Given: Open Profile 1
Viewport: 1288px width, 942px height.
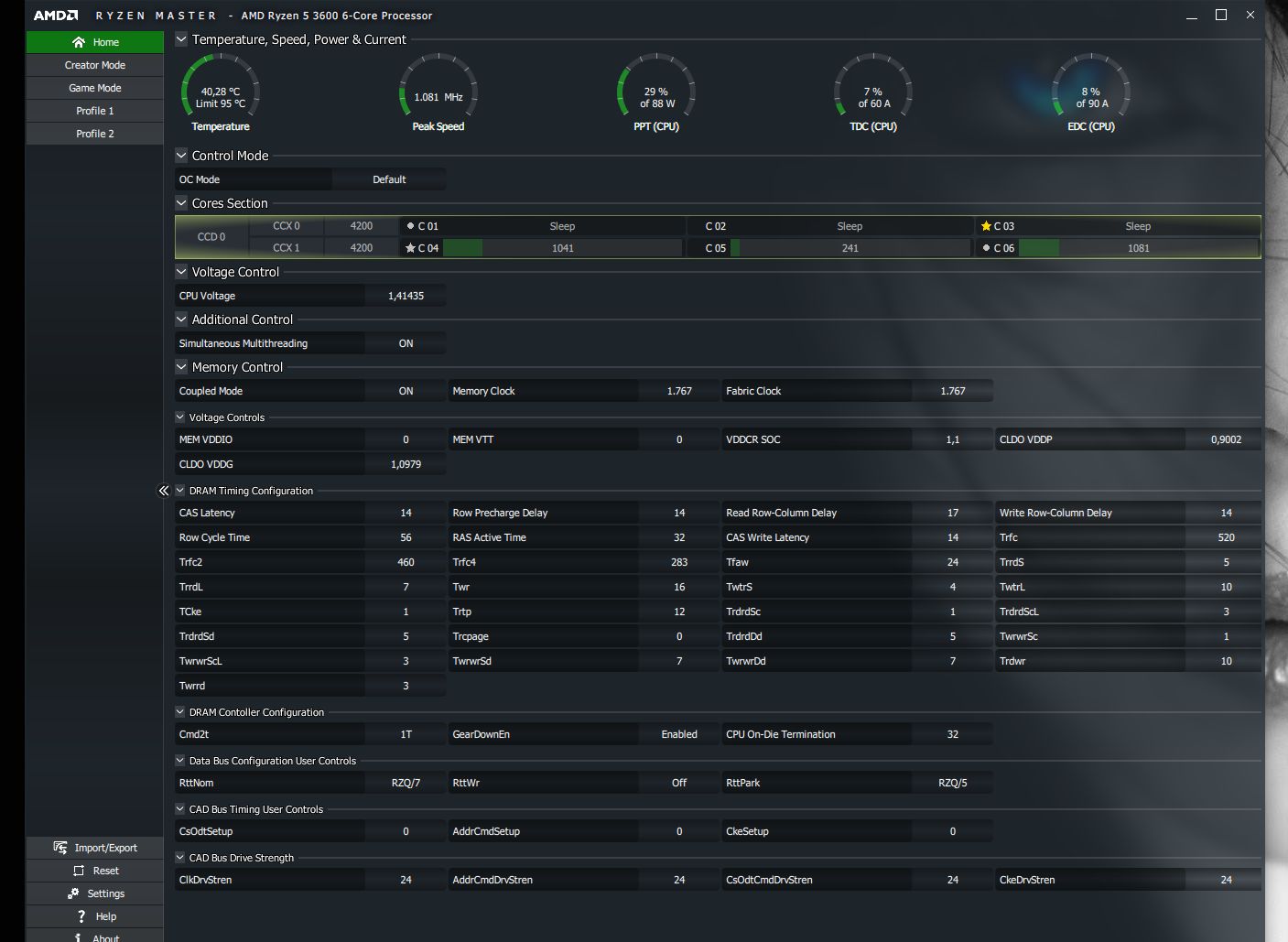Looking at the screenshot, I should point(95,111).
